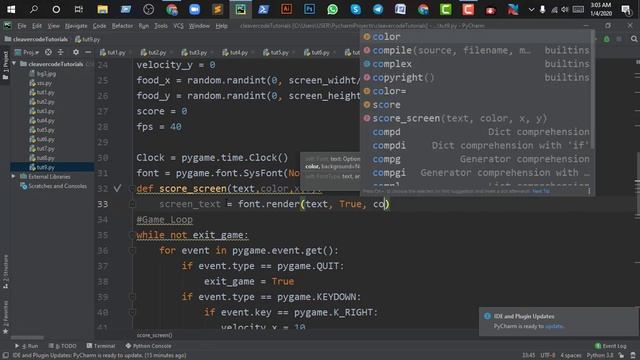640x360 pixels.
Task: Open the Event Log
Action: tap(611, 346)
